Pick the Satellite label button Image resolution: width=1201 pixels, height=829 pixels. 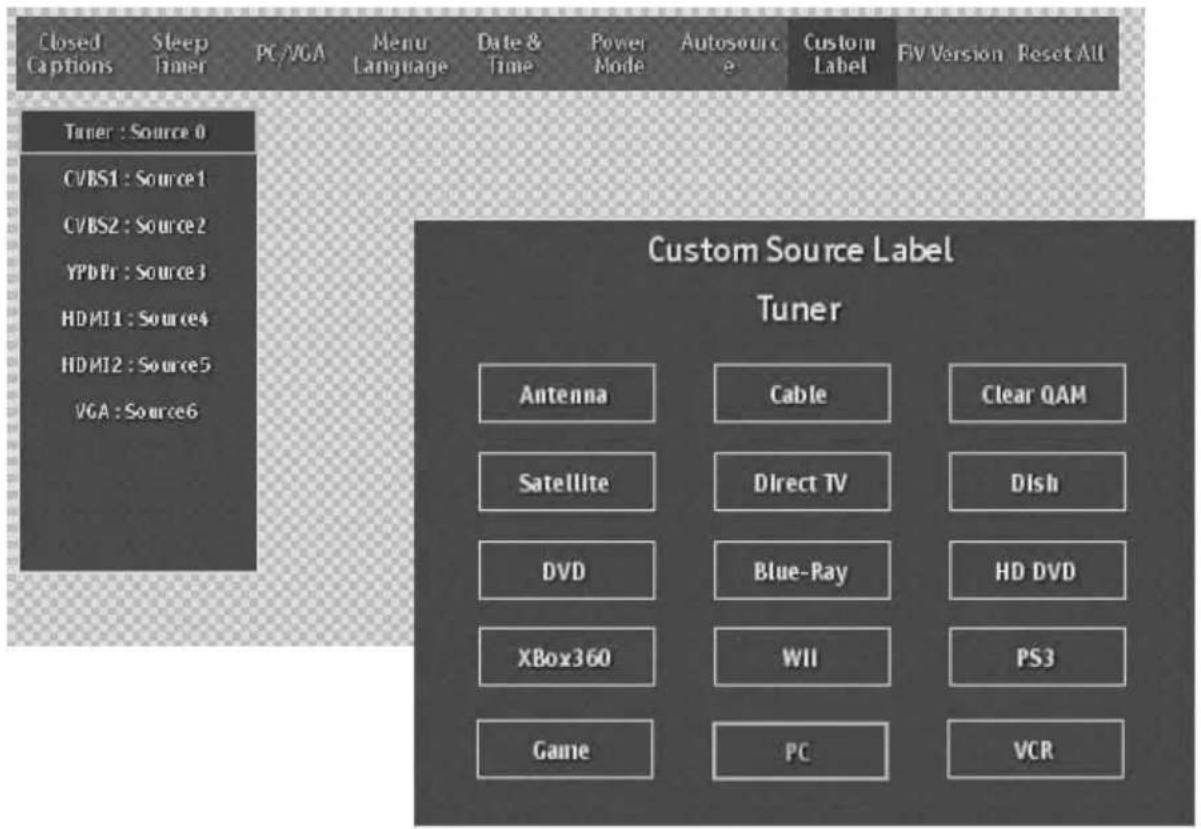[x=567, y=482]
